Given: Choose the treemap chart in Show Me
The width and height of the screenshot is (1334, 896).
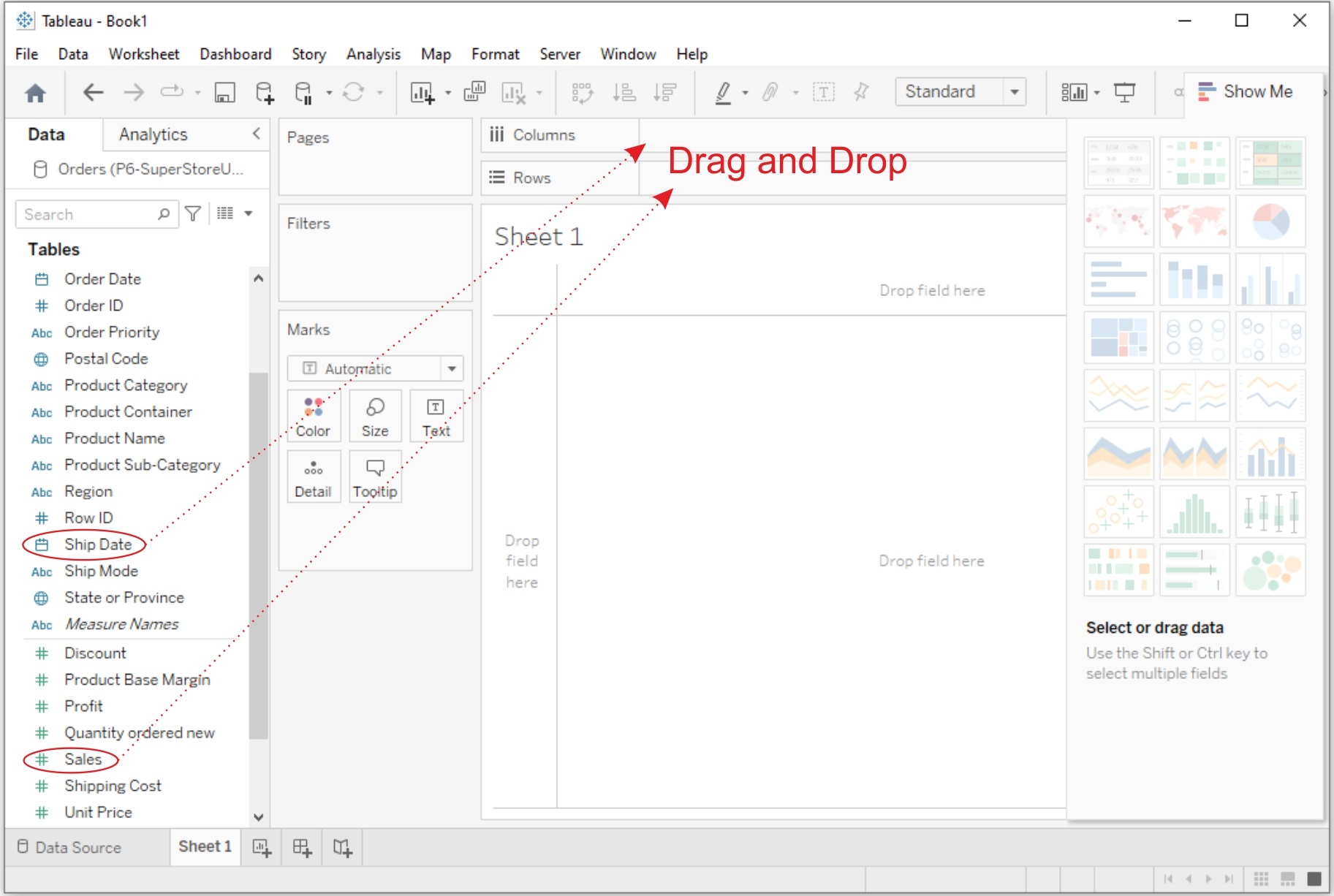Looking at the screenshot, I should 1119,337.
